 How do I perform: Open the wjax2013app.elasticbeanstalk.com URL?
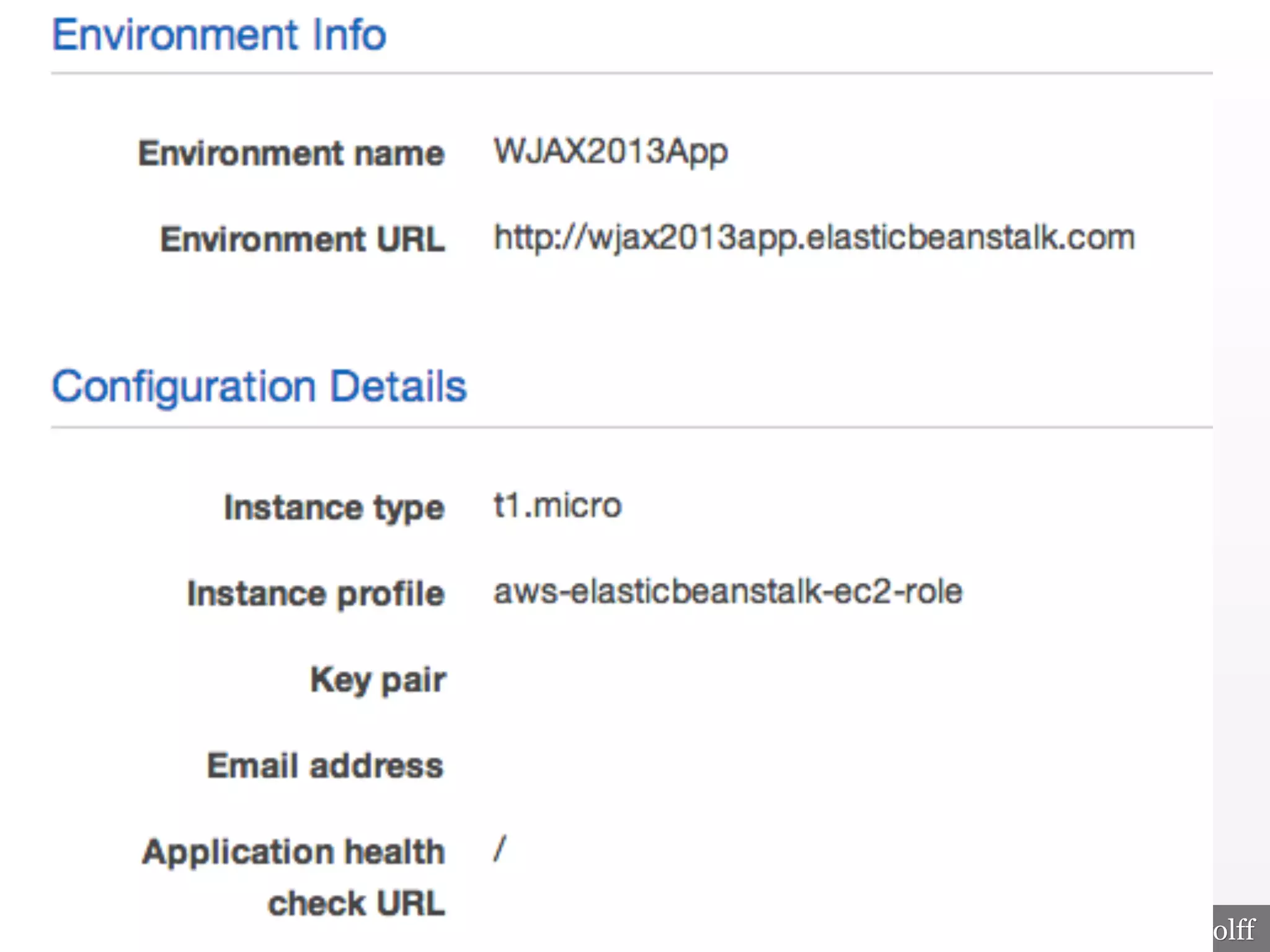point(814,238)
